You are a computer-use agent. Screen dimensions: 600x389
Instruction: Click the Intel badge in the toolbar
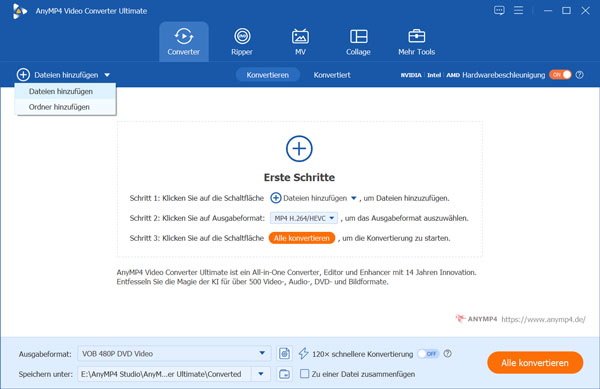(434, 75)
